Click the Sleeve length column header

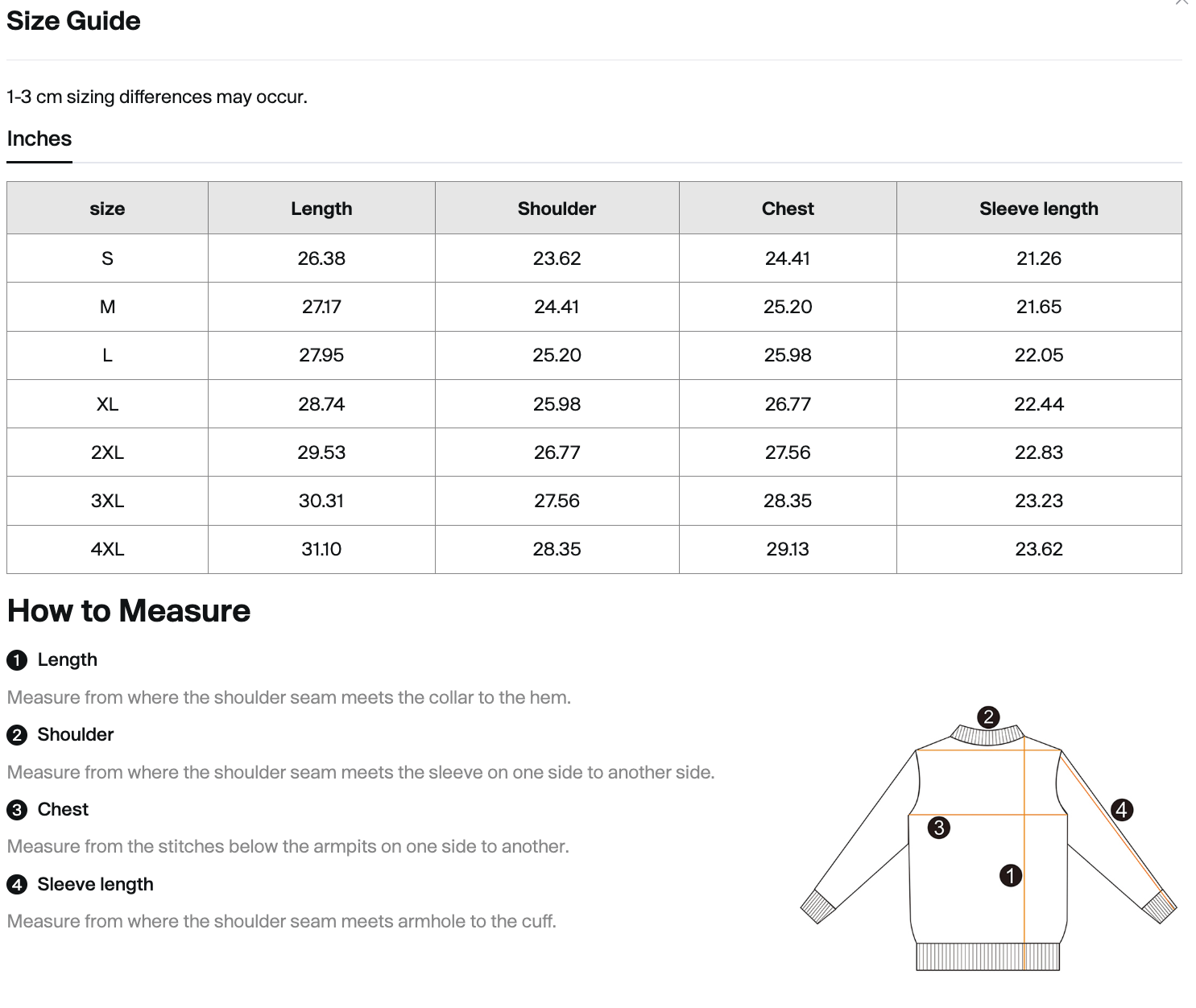[x=1039, y=208]
